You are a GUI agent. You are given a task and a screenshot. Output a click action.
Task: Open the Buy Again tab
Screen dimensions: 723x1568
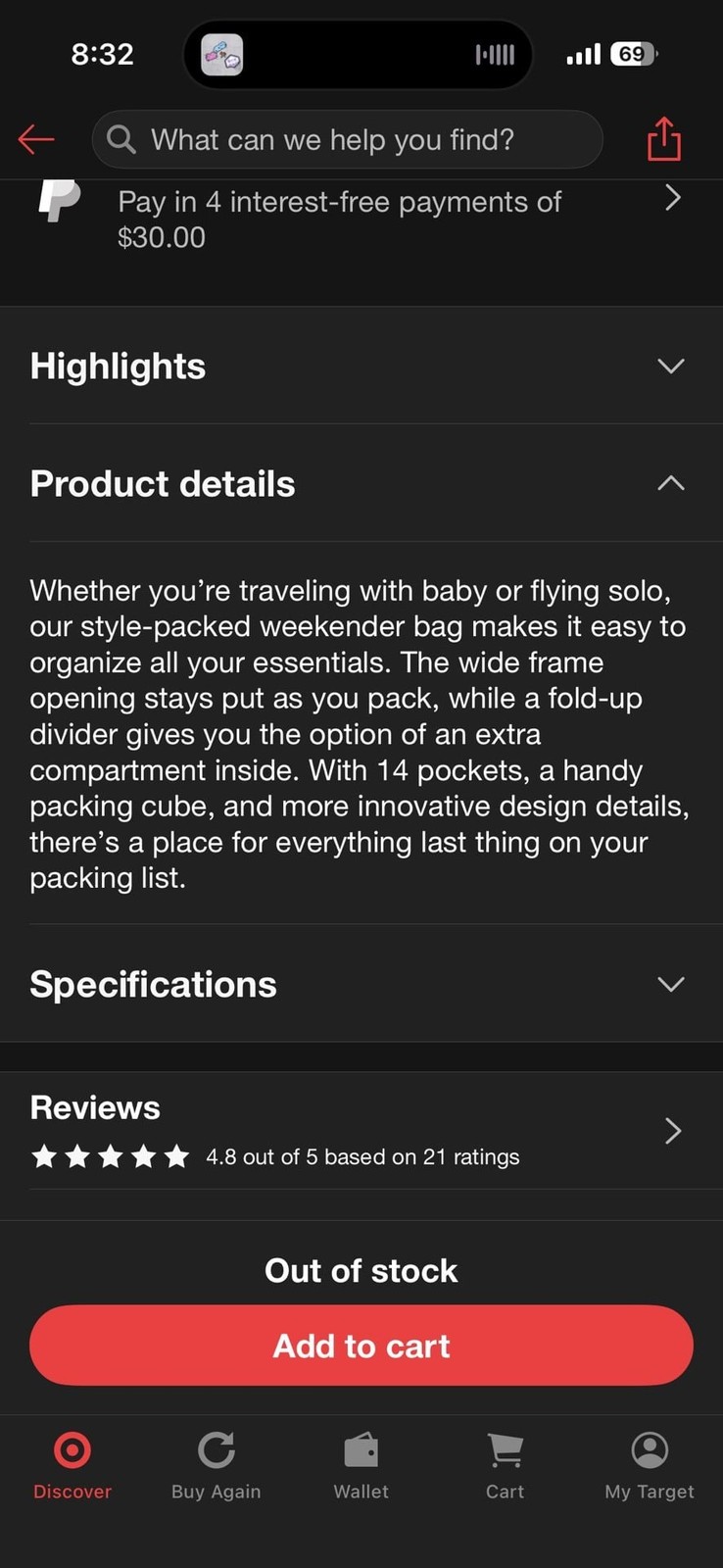pyautogui.click(x=217, y=1465)
